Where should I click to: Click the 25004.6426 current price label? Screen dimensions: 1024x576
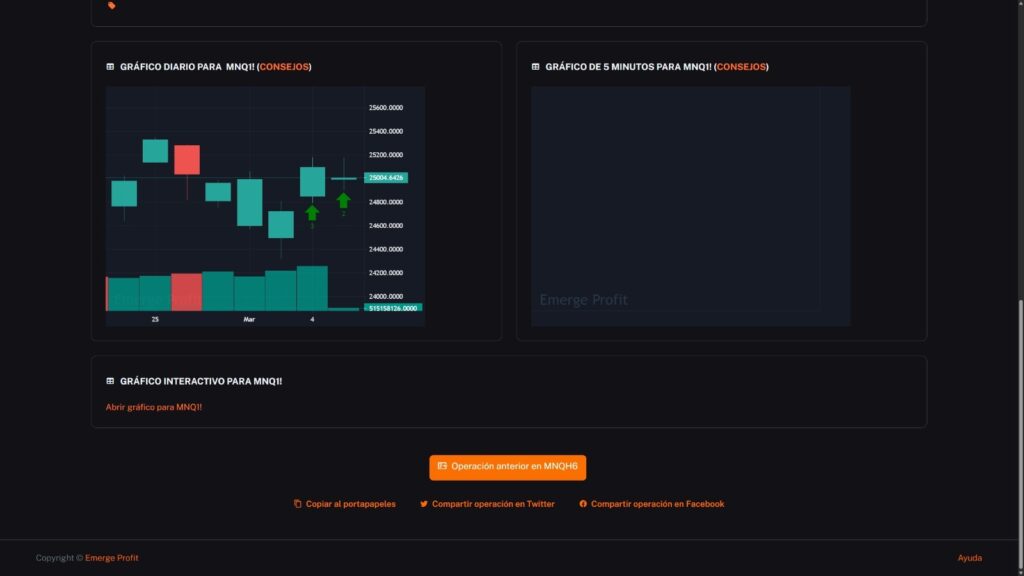385,178
